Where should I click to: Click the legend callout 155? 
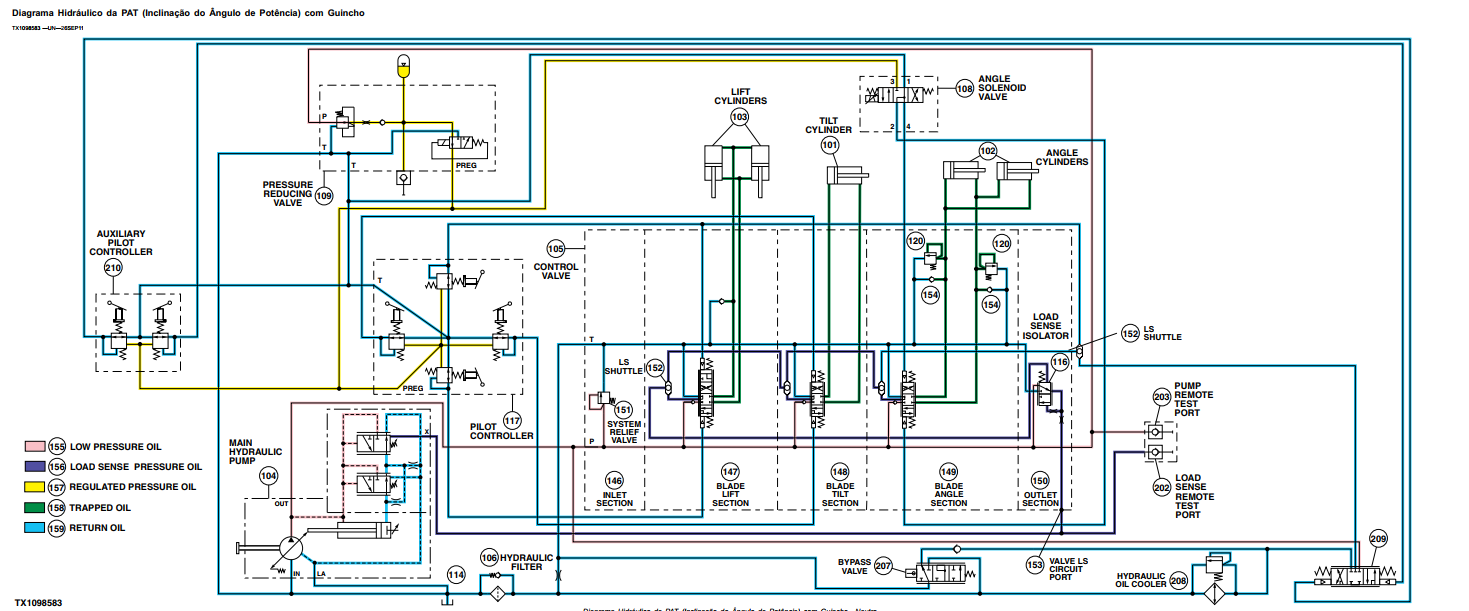click(x=56, y=447)
